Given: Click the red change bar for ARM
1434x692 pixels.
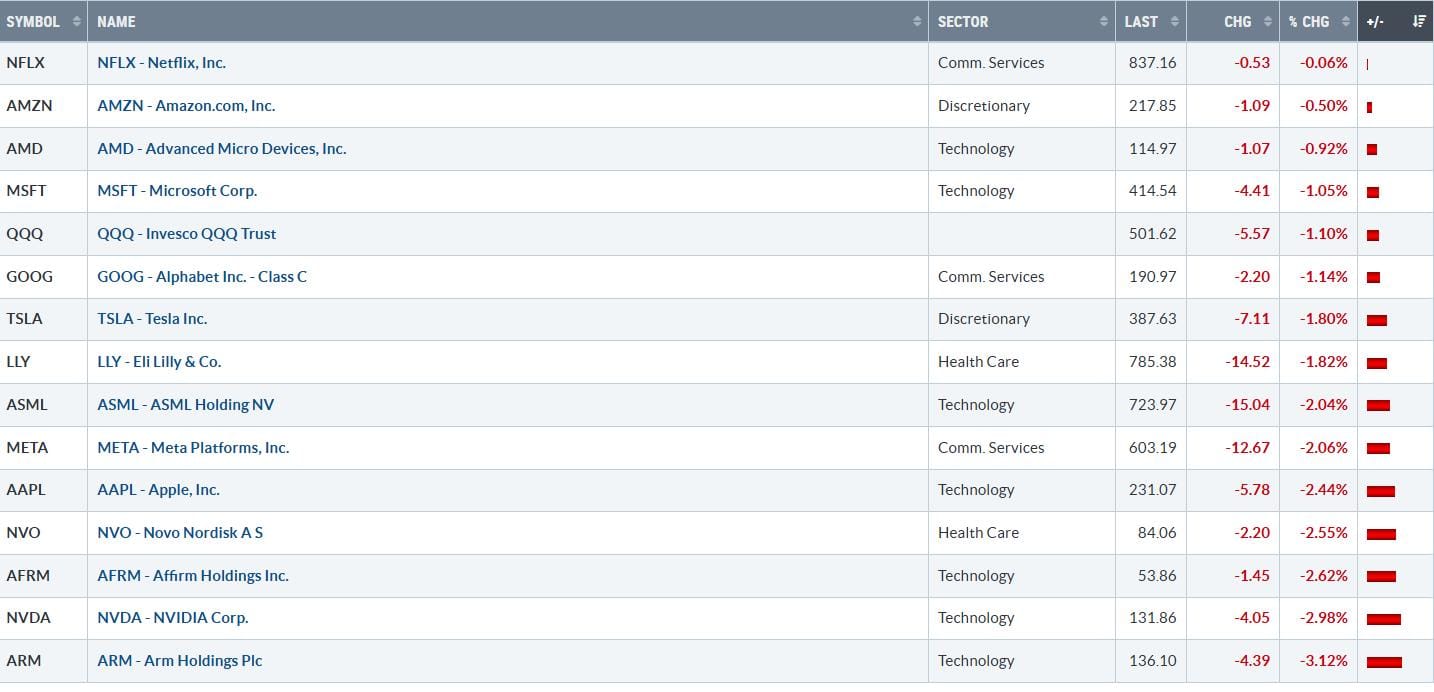Looking at the screenshot, I should pos(1384,662).
